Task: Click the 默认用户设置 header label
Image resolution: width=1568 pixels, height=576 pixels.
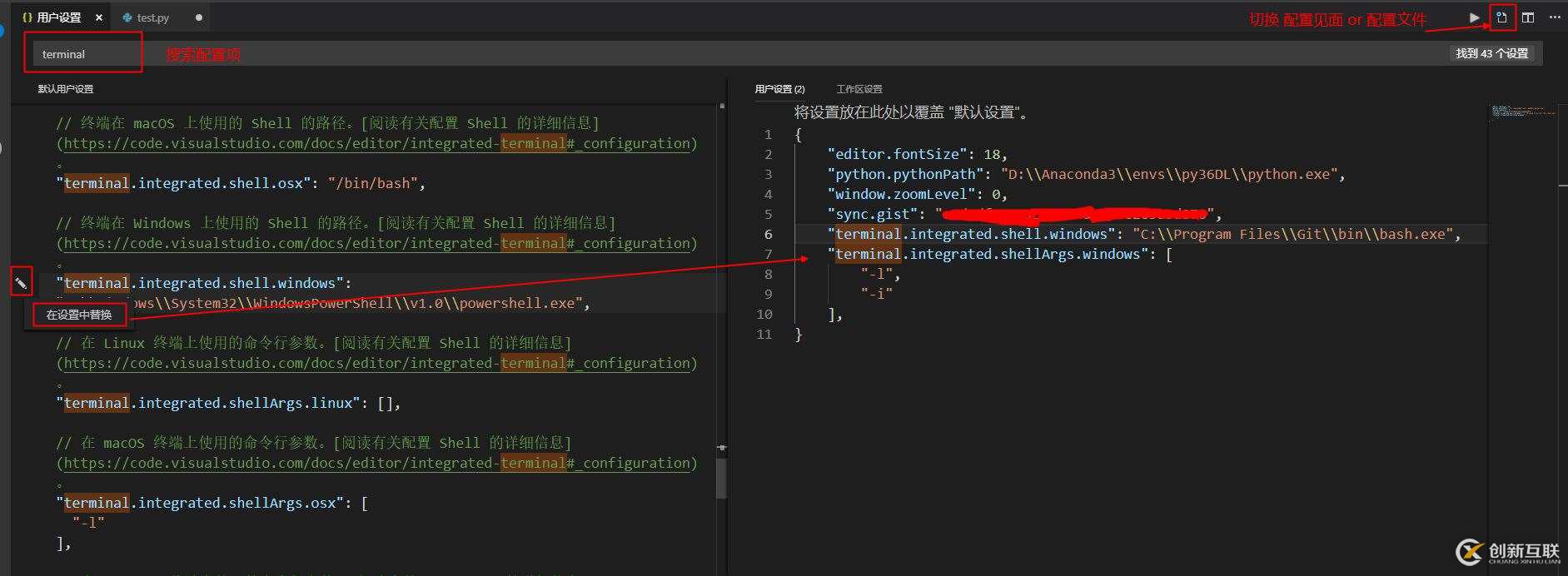Action: (x=66, y=89)
